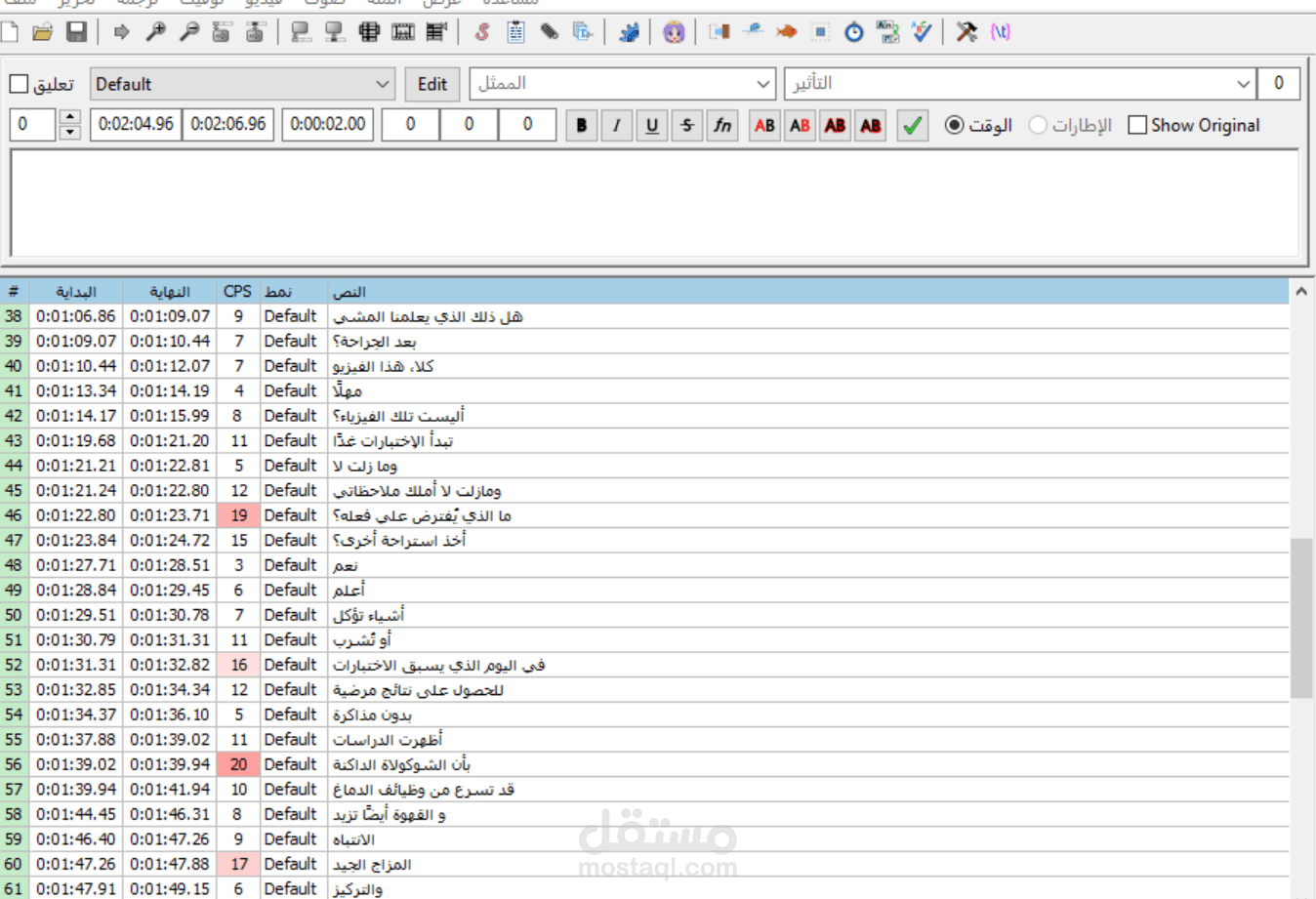Click the grid's vertical scrollbar thumb
This screenshot has width=1316, height=899.
pyautogui.click(x=1301, y=618)
